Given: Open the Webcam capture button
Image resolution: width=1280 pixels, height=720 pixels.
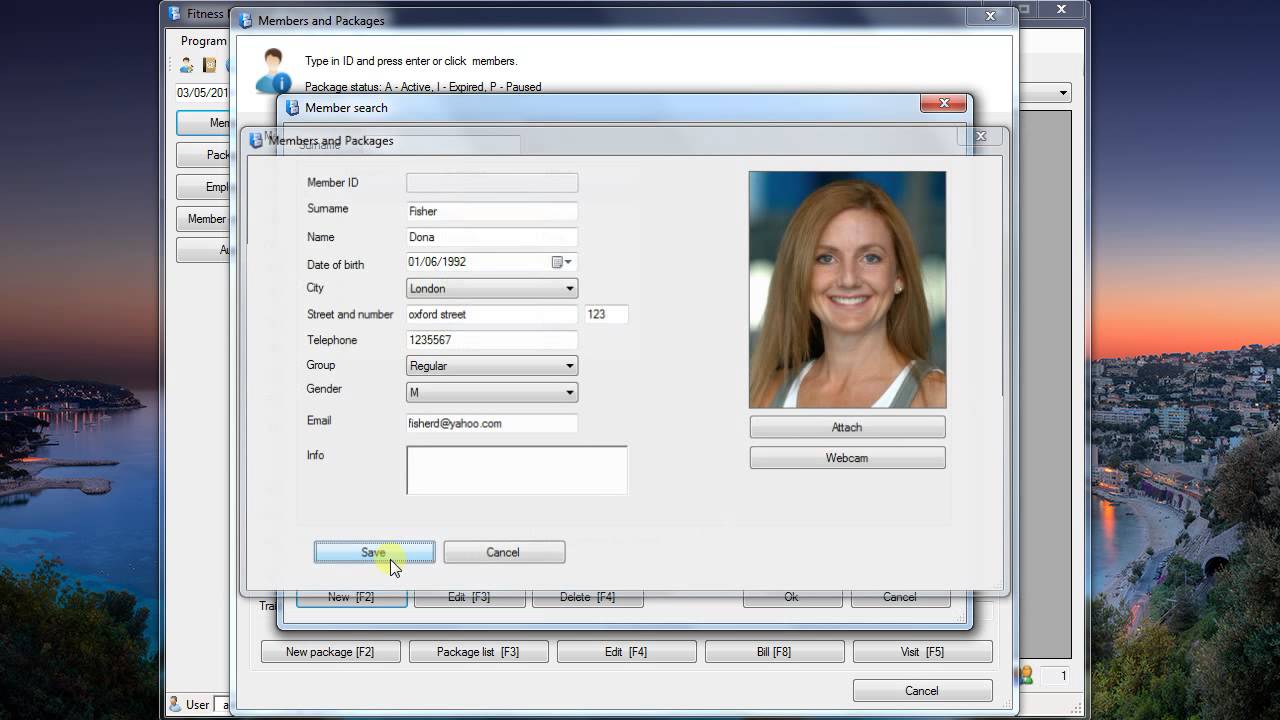Looking at the screenshot, I should (847, 458).
